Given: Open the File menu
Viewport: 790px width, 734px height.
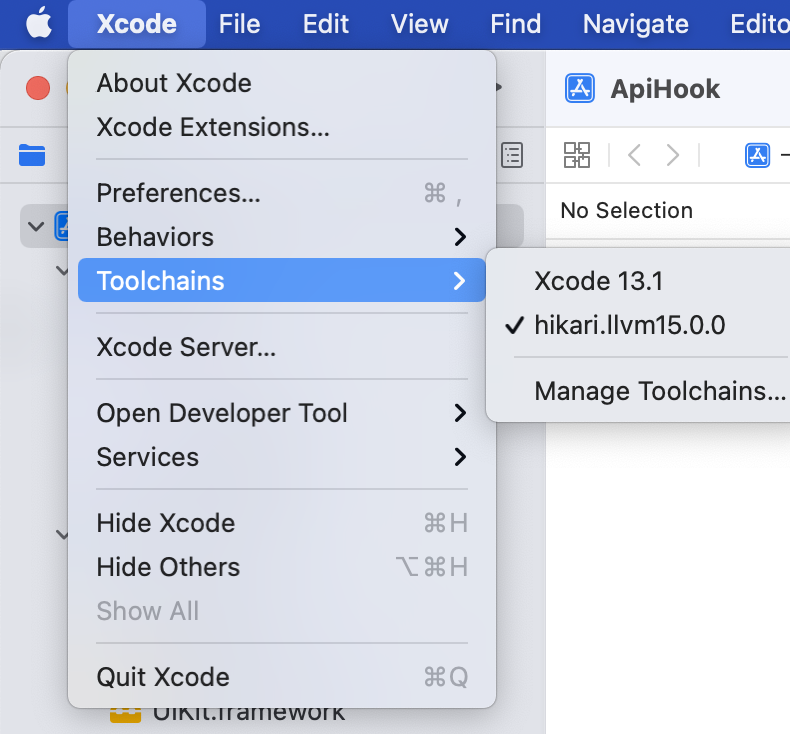Looking at the screenshot, I should tap(239, 24).
